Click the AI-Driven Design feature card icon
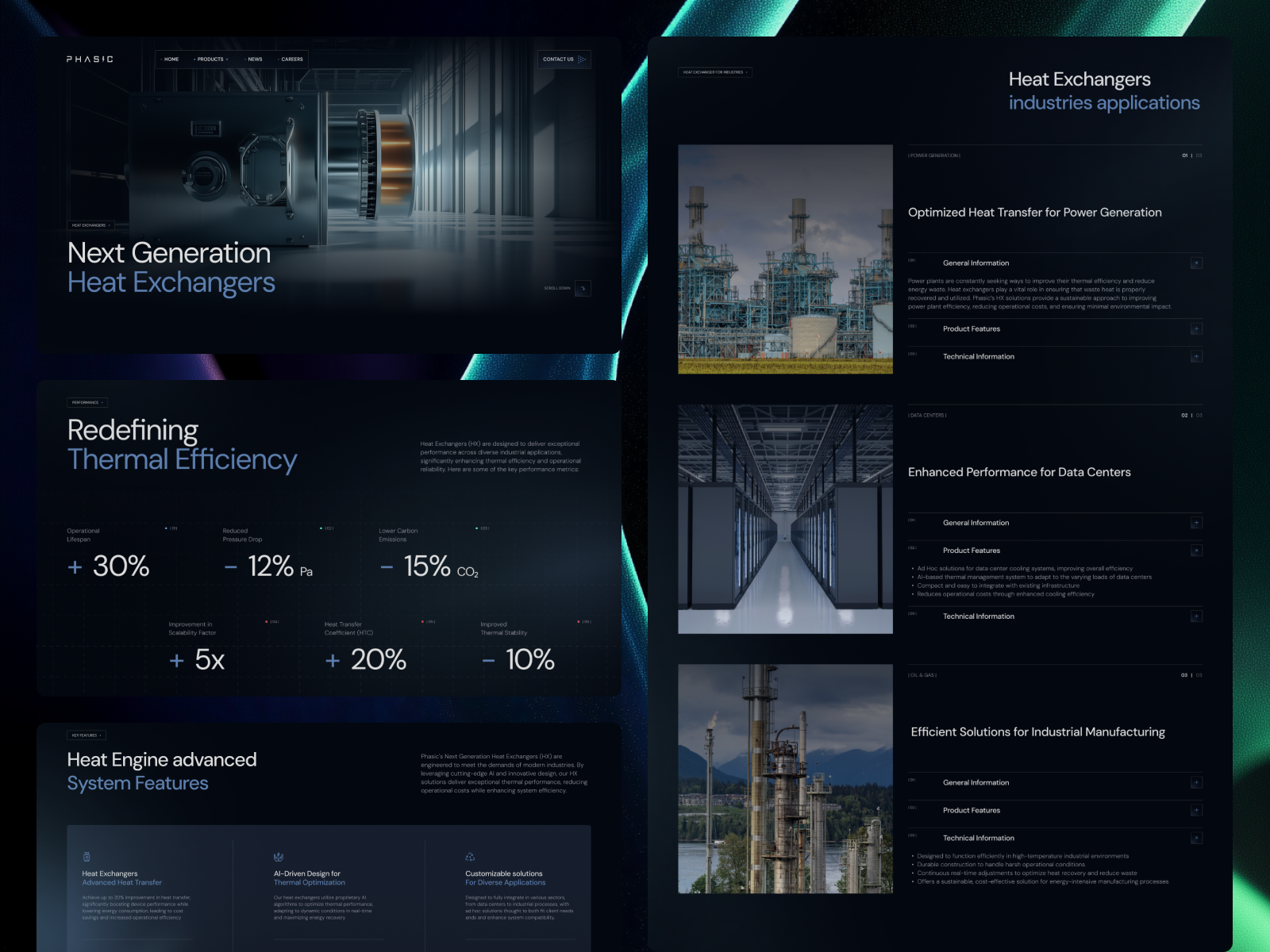 (279, 857)
